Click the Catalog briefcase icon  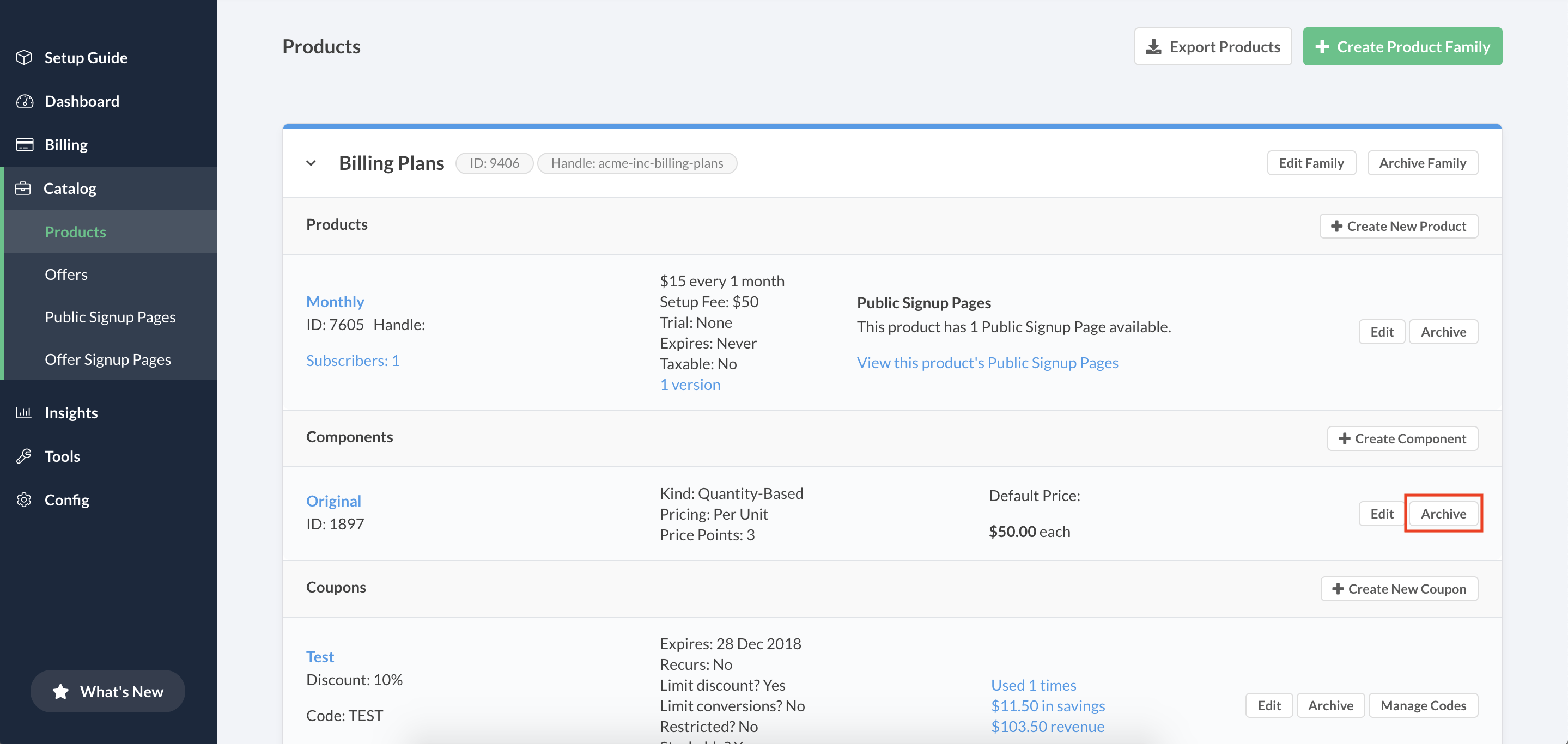23,188
